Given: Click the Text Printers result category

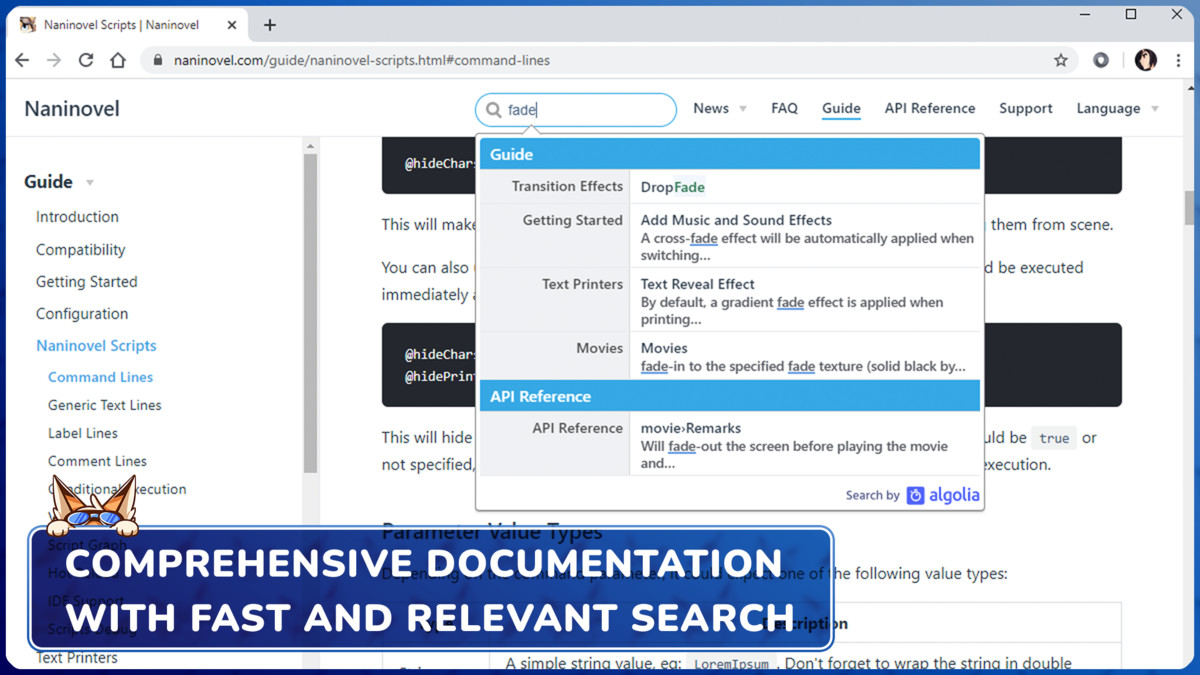Looking at the screenshot, I should [582, 284].
